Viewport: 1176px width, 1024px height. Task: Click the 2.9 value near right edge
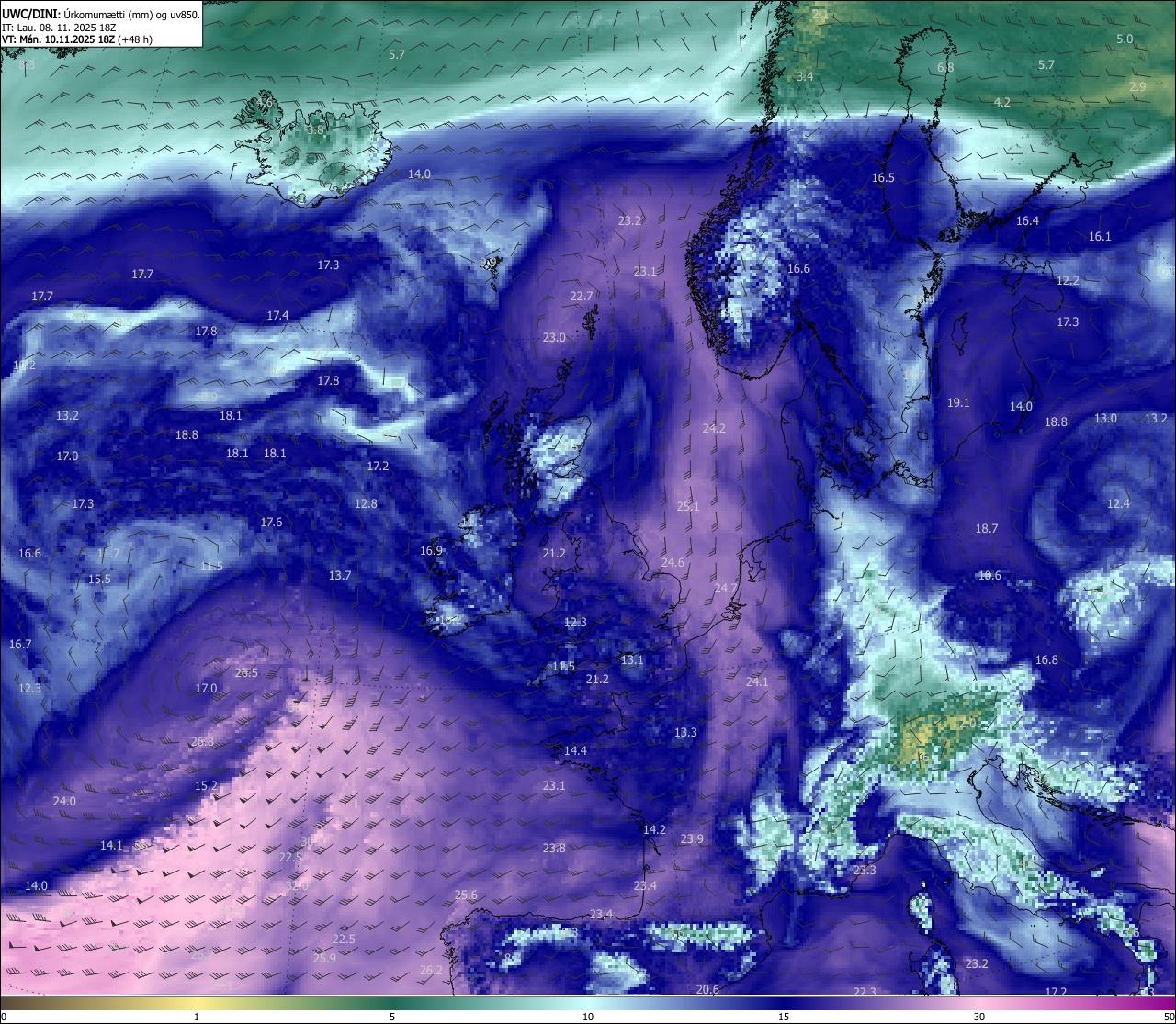coord(1137,86)
